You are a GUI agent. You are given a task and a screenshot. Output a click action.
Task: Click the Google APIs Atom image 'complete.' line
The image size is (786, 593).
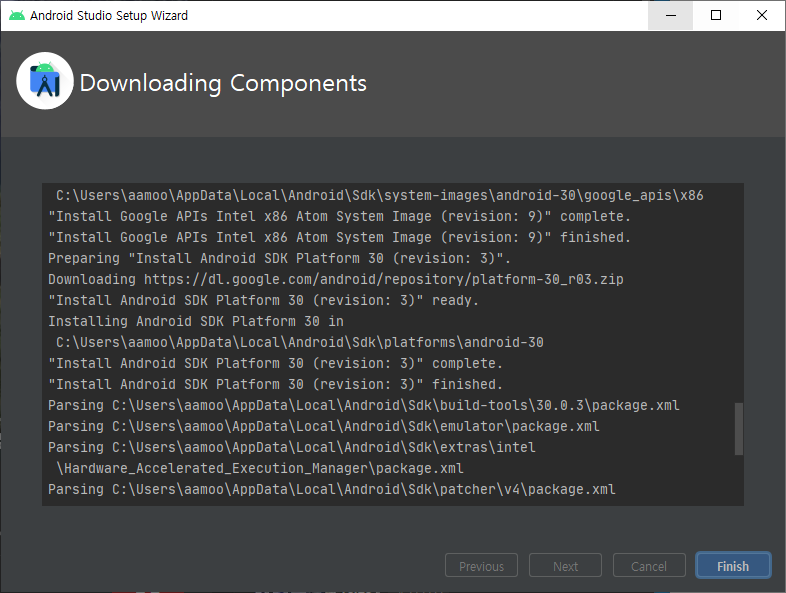(x=339, y=216)
